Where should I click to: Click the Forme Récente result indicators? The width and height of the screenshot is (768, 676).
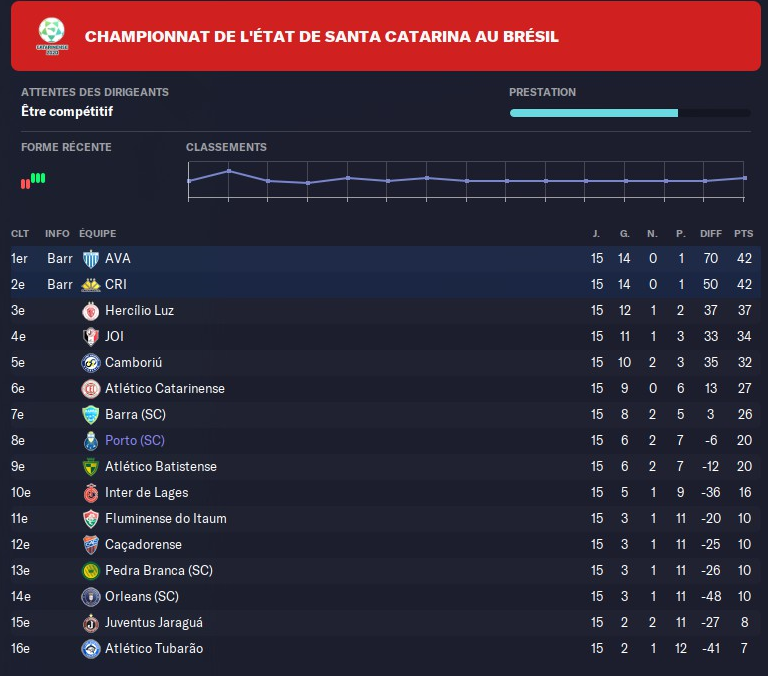coord(33,180)
